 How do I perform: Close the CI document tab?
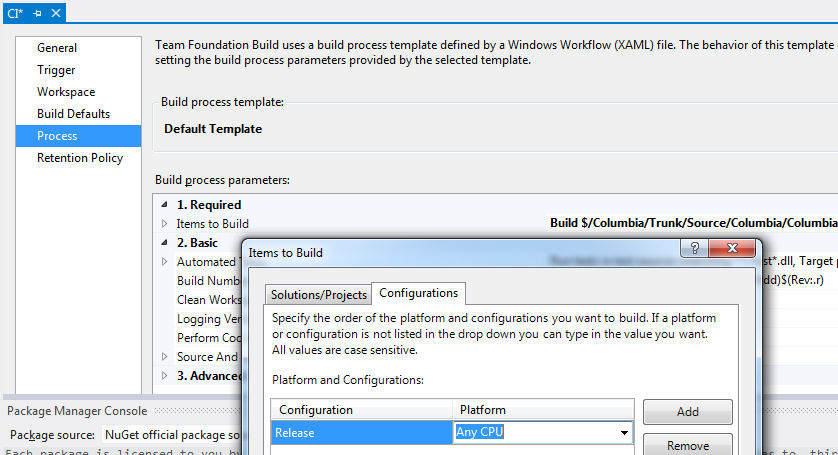55,13
